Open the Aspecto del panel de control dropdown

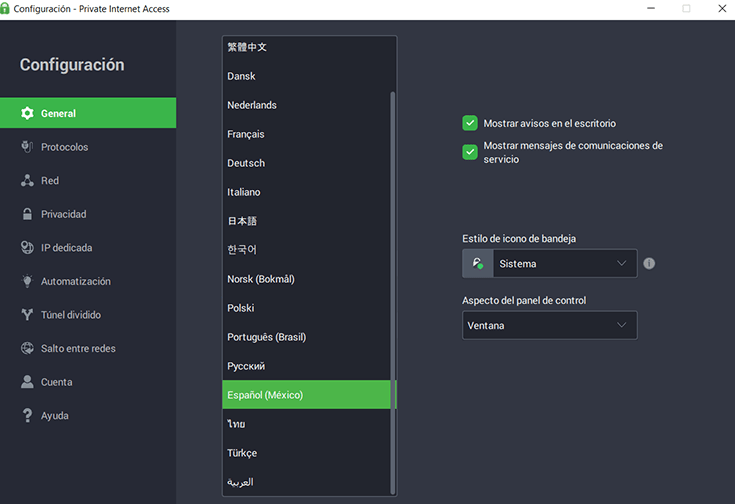(x=550, y=325)
